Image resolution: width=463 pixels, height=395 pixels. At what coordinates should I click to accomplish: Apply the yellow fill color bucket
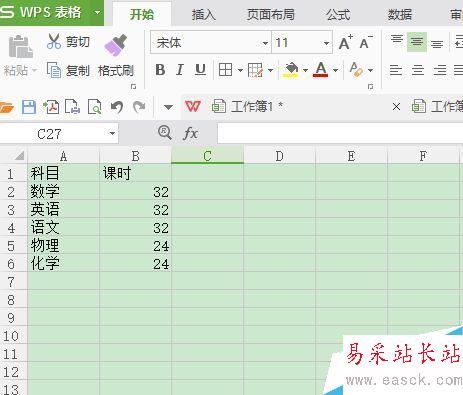coord(291,70)
